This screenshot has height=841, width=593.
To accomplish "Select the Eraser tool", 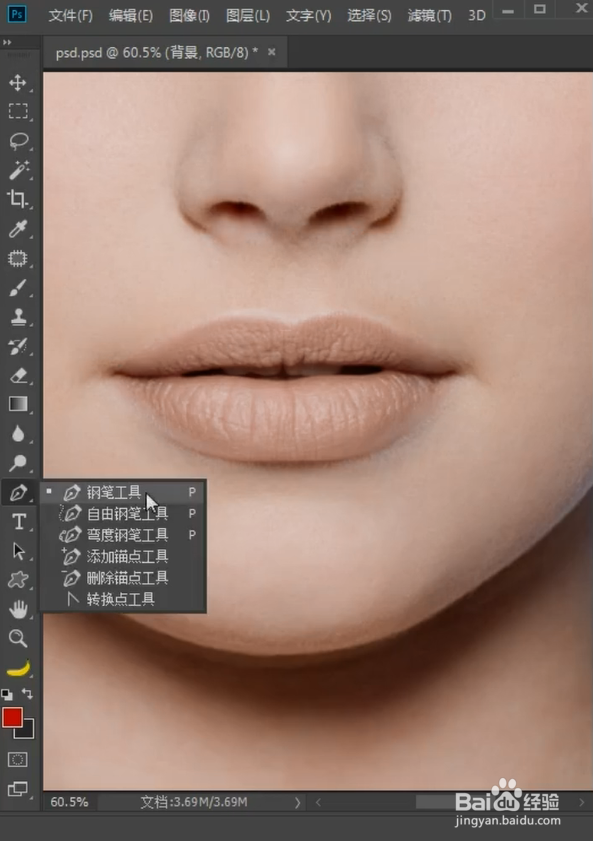I will (x=18, y=375).
